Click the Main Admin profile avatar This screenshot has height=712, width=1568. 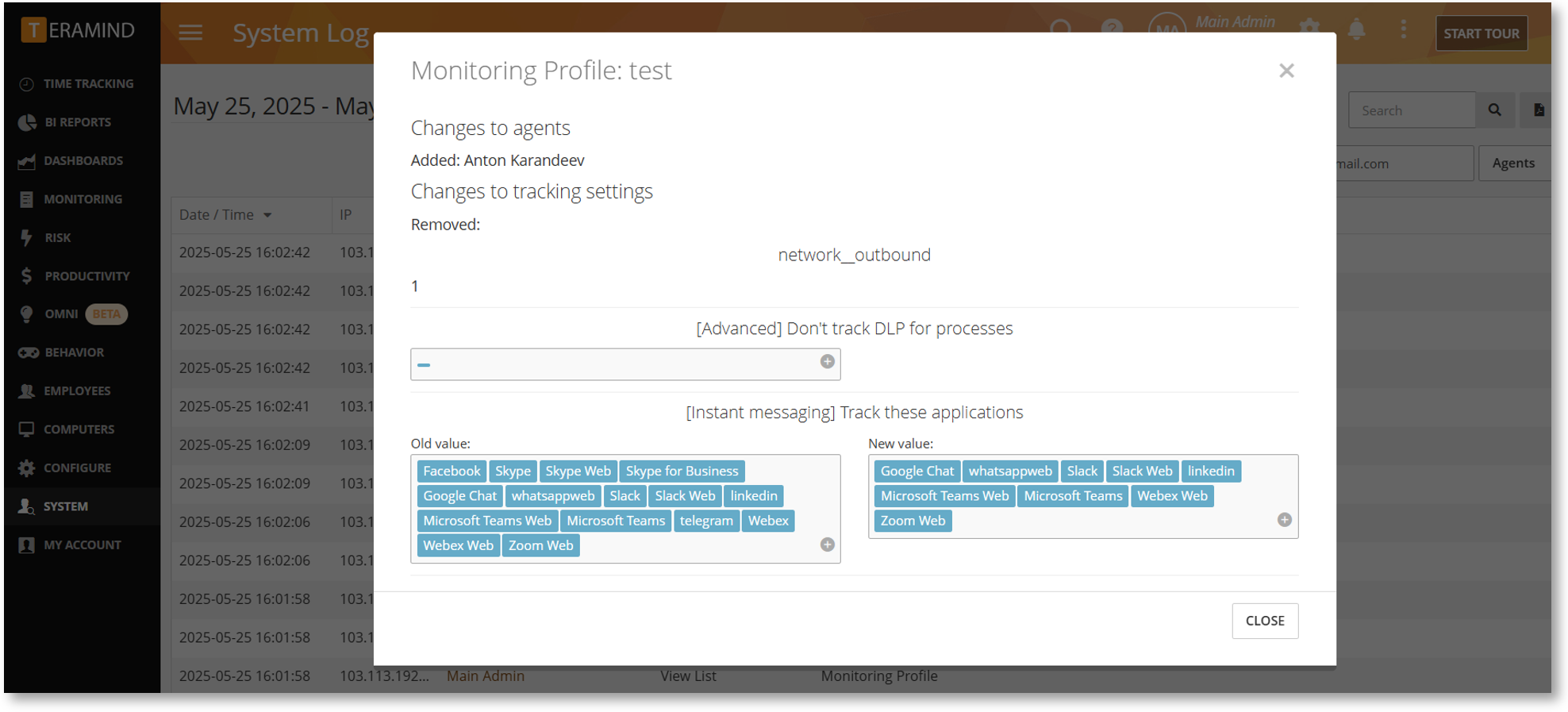pos(1167,29)
